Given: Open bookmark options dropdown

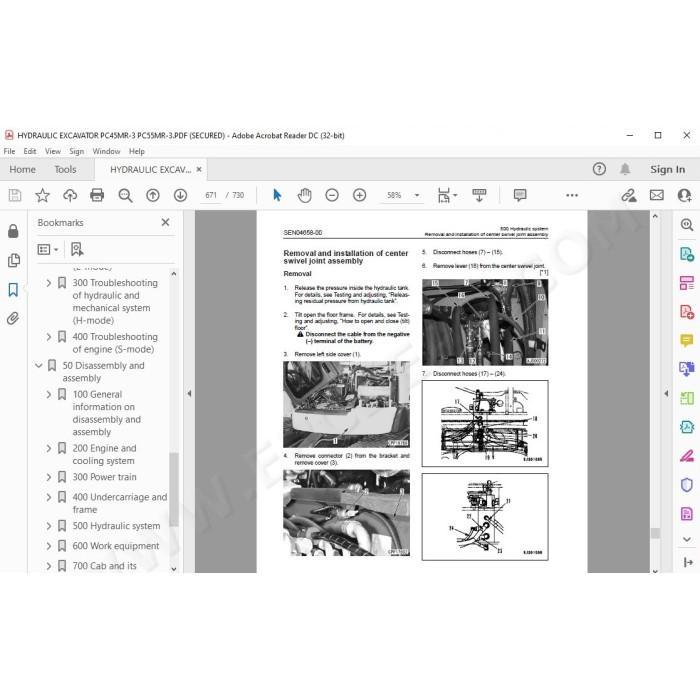Looking at the screenshot, I should tap(48, 249).
